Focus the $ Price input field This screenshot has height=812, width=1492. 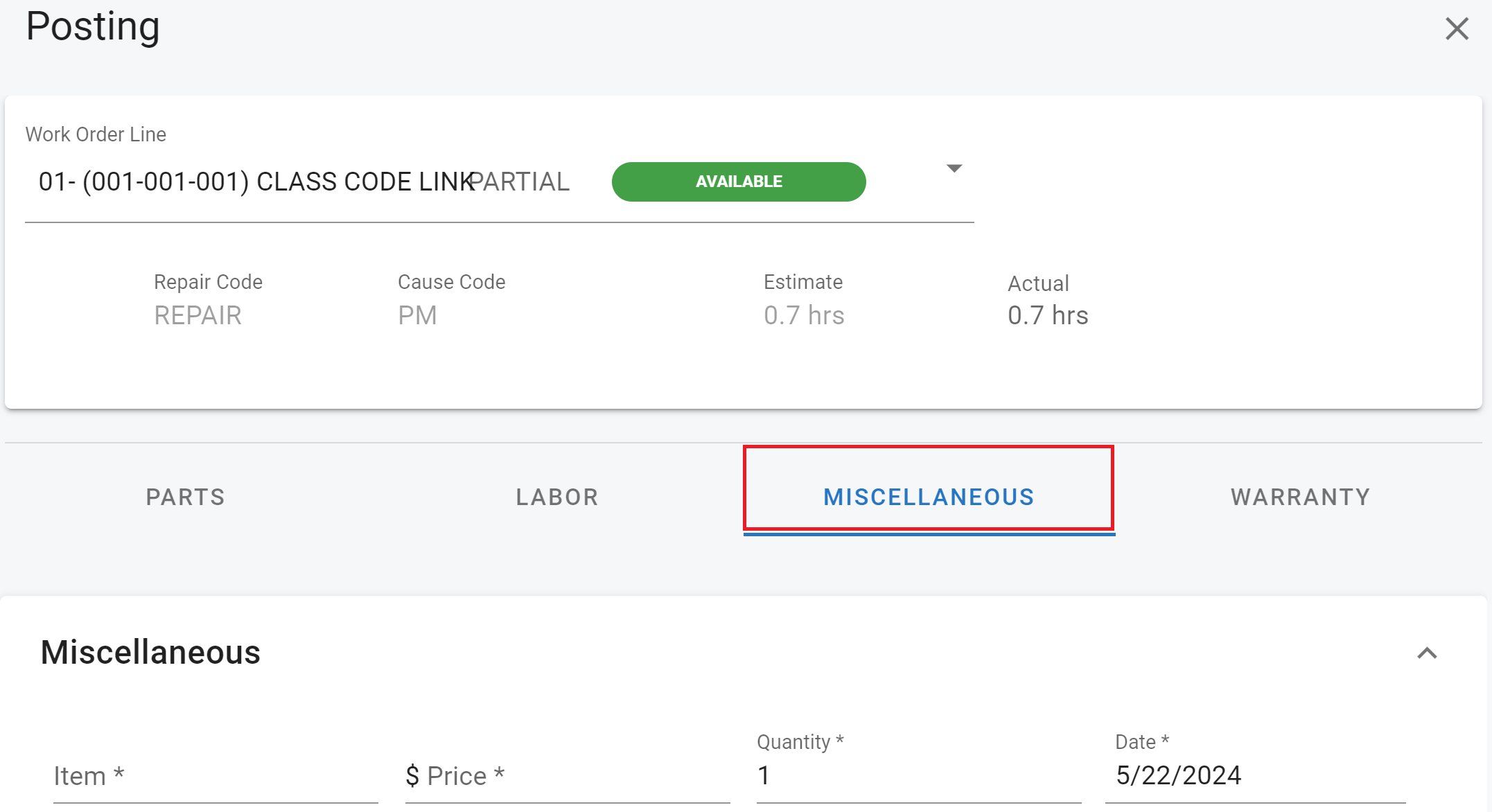point(567,776)
